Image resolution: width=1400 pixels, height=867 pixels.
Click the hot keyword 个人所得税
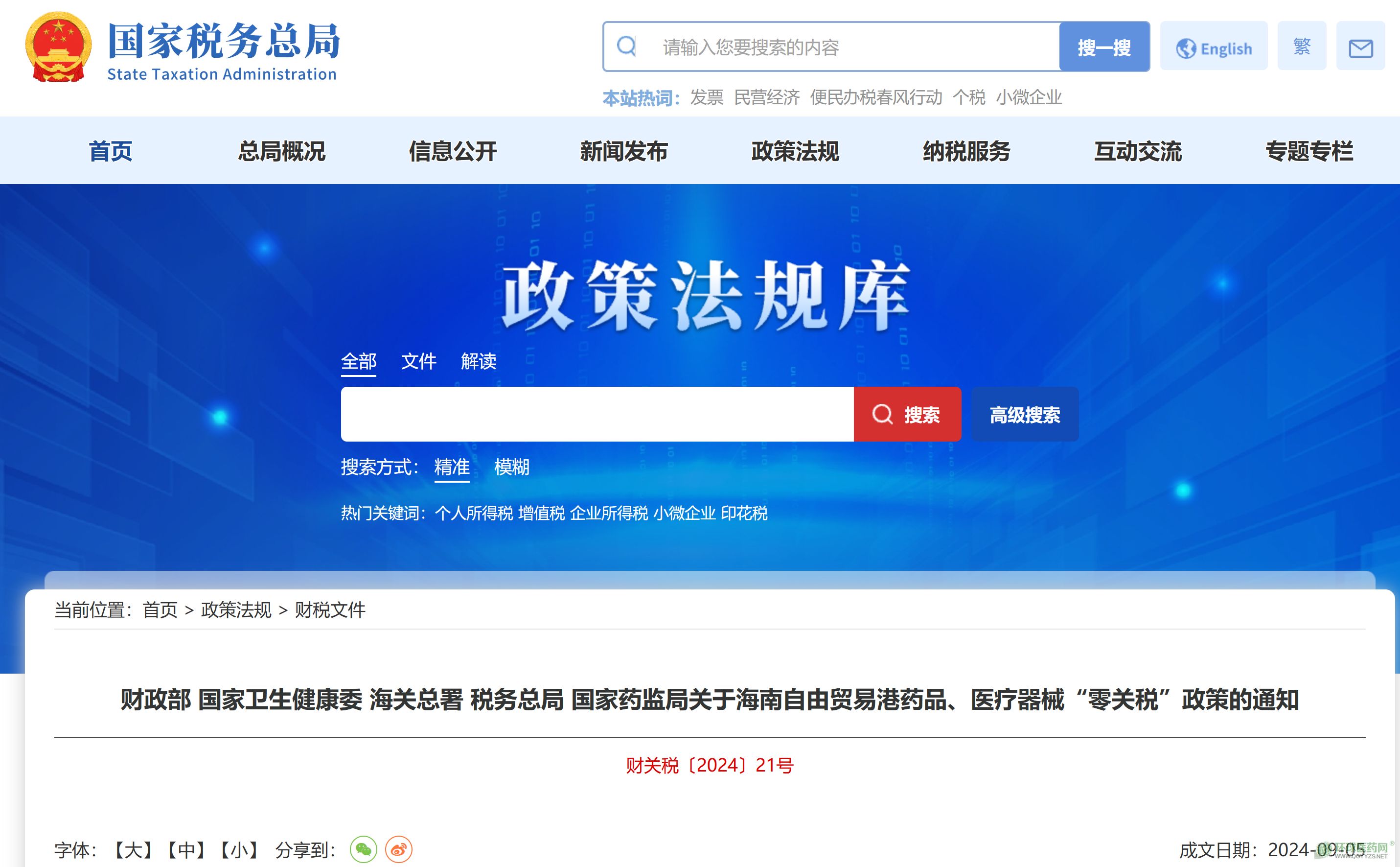coord(473,513)
